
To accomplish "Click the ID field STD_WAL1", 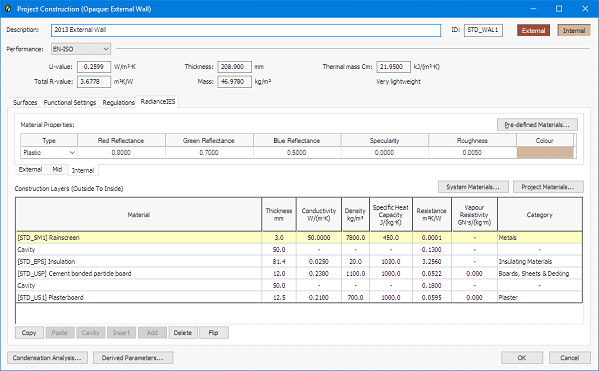I will coord(483,30).
